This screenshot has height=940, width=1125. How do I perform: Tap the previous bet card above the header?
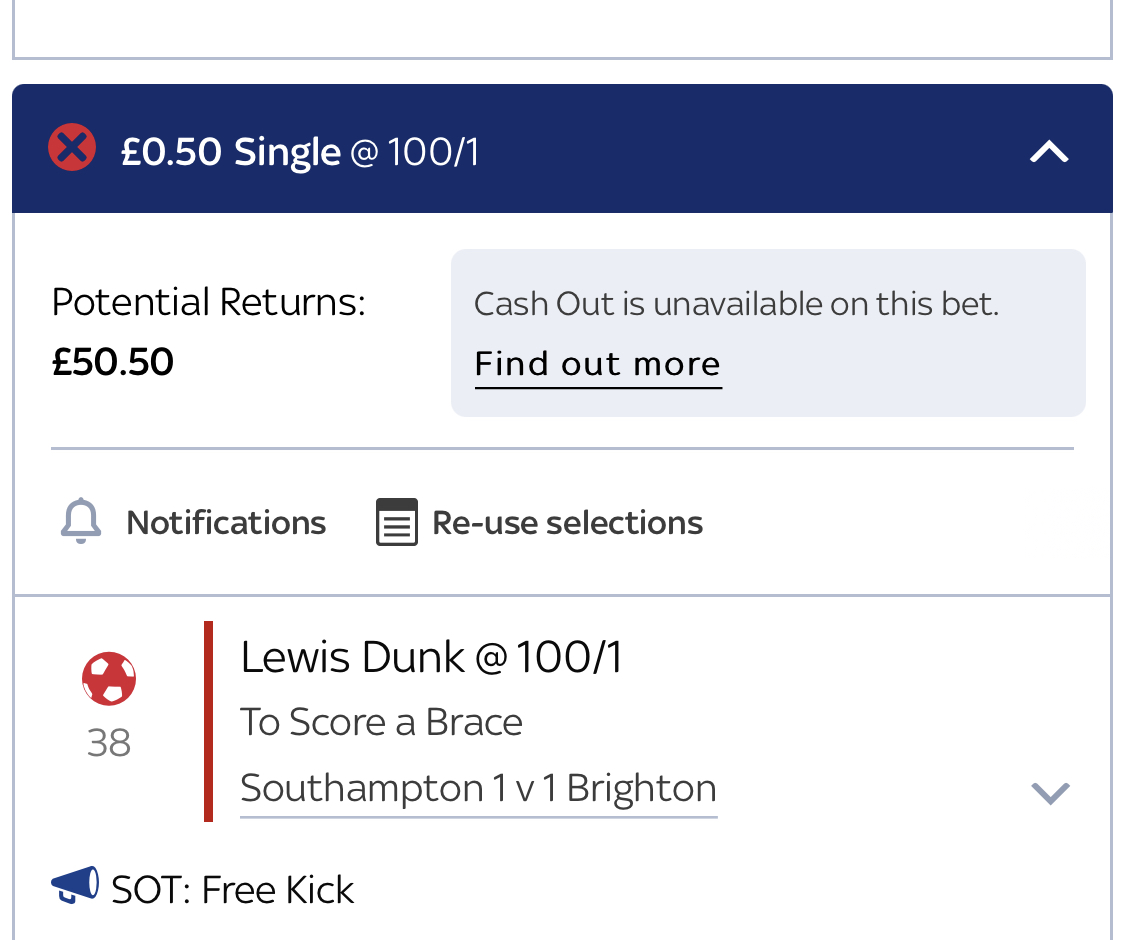(x=562, y=29)
